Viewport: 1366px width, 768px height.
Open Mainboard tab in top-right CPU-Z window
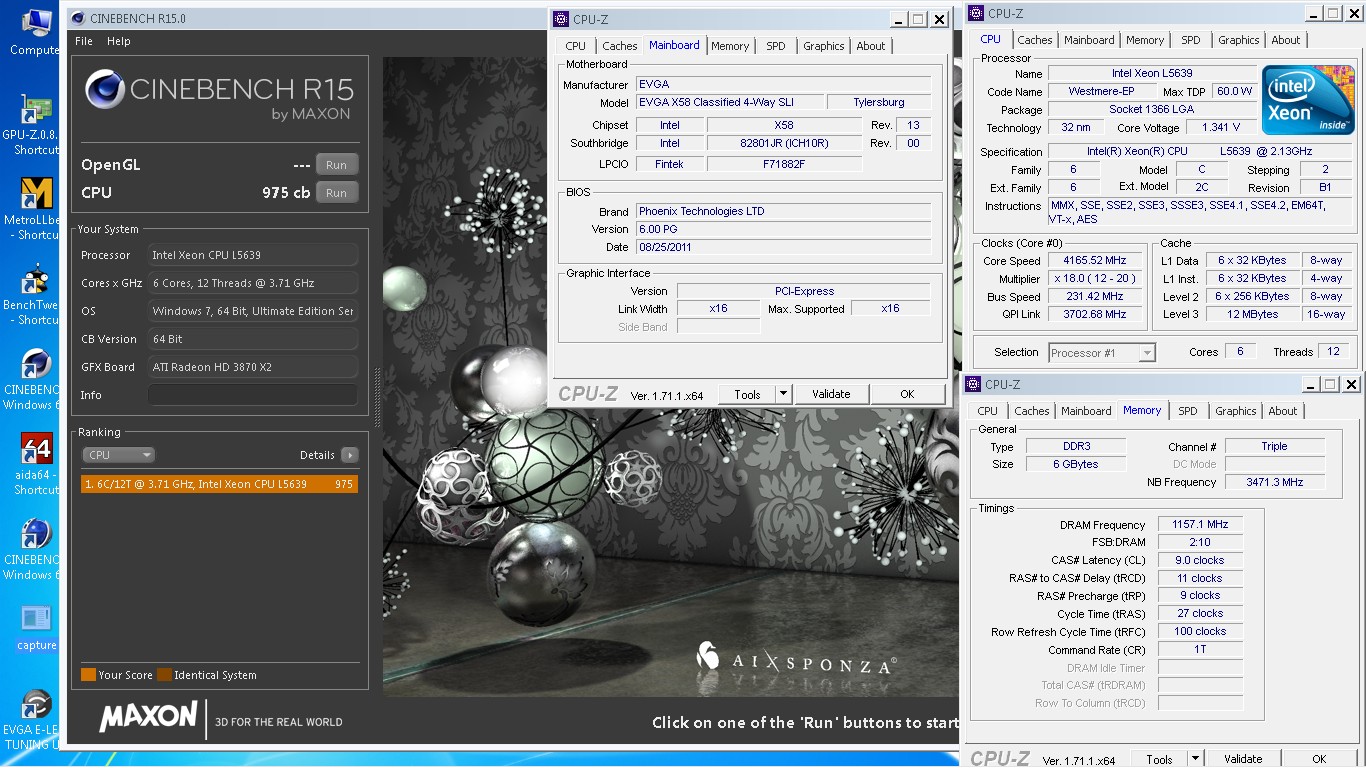(x=1089, y=40)
